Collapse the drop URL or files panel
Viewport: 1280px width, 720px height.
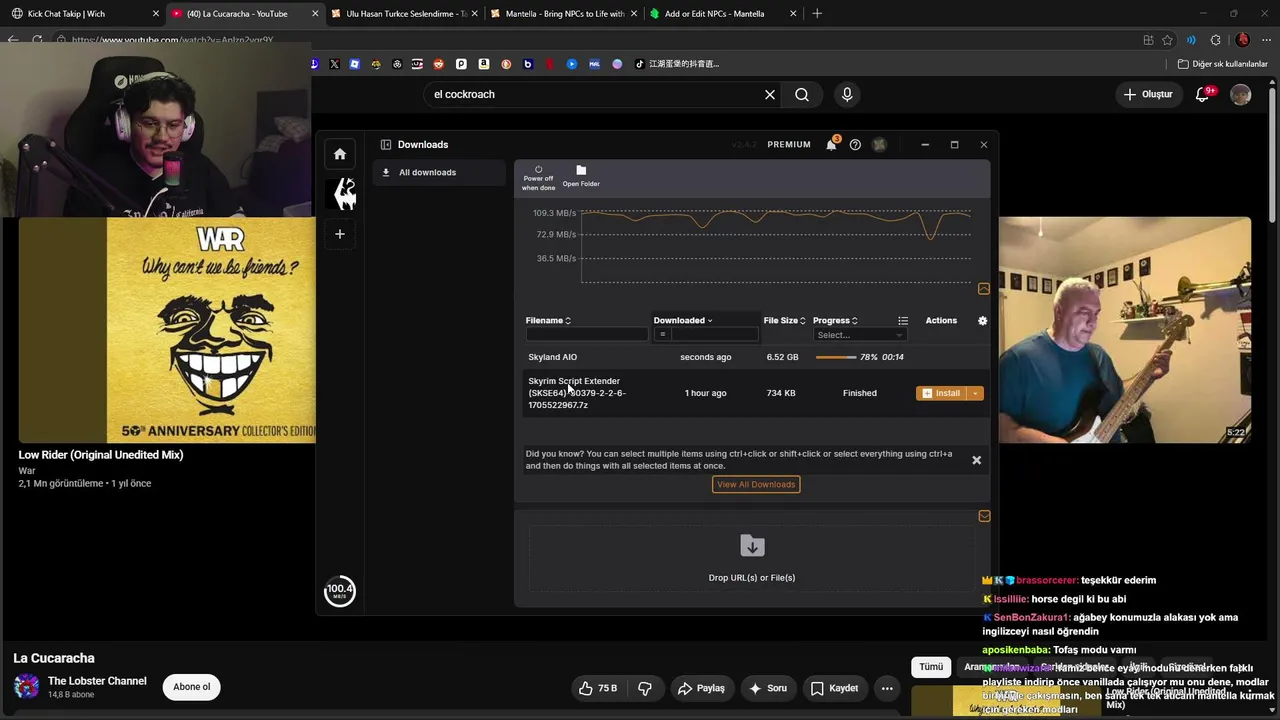(x=984, y=516)
